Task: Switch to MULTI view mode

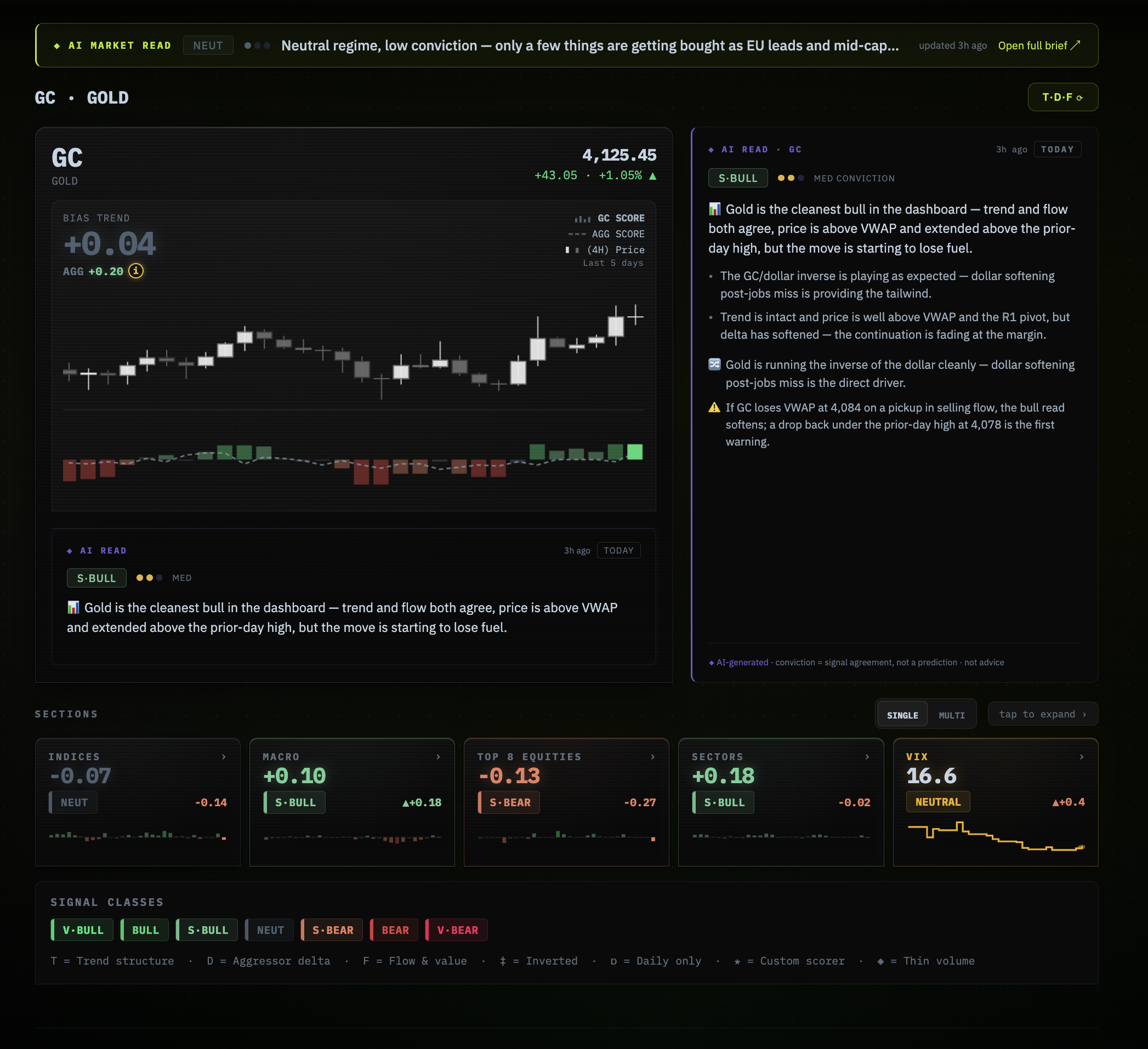Action: pyautogui.click(x=952, y=715)
